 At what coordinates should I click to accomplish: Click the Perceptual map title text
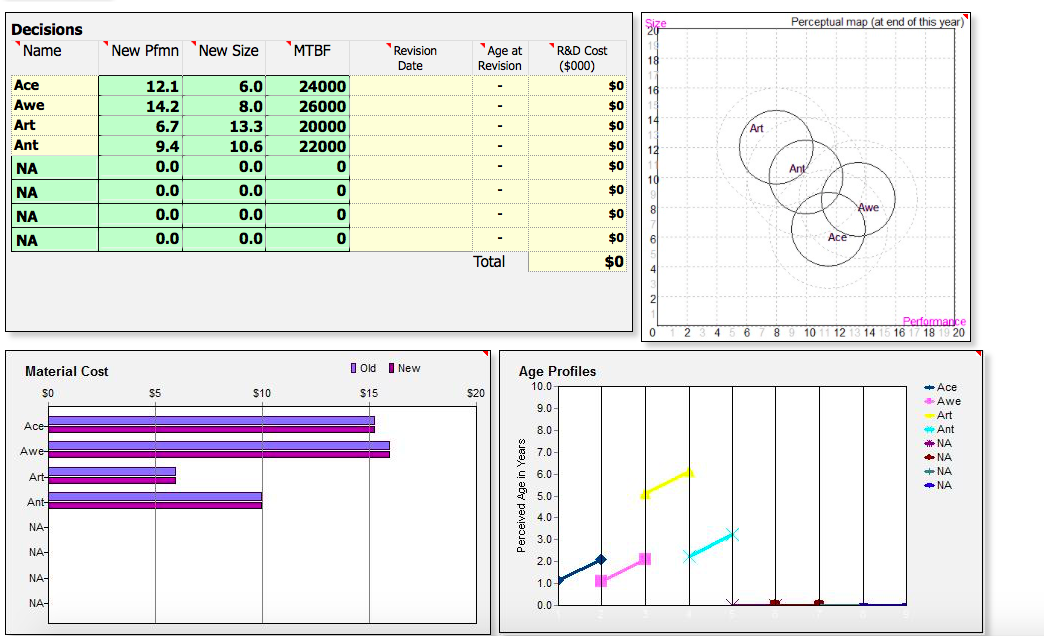[x=877, y=22]
